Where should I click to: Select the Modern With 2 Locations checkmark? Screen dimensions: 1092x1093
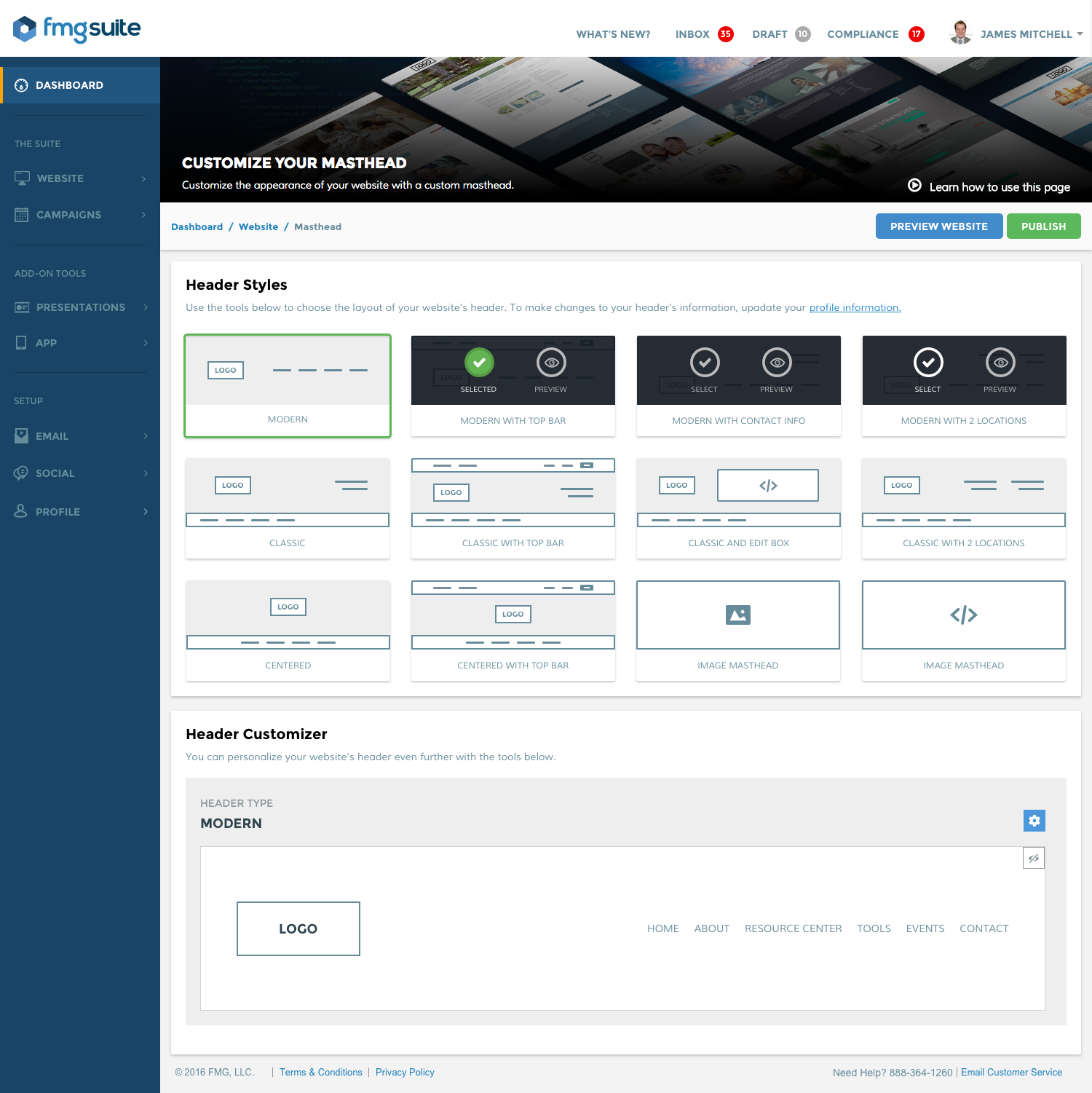point(928,363)
